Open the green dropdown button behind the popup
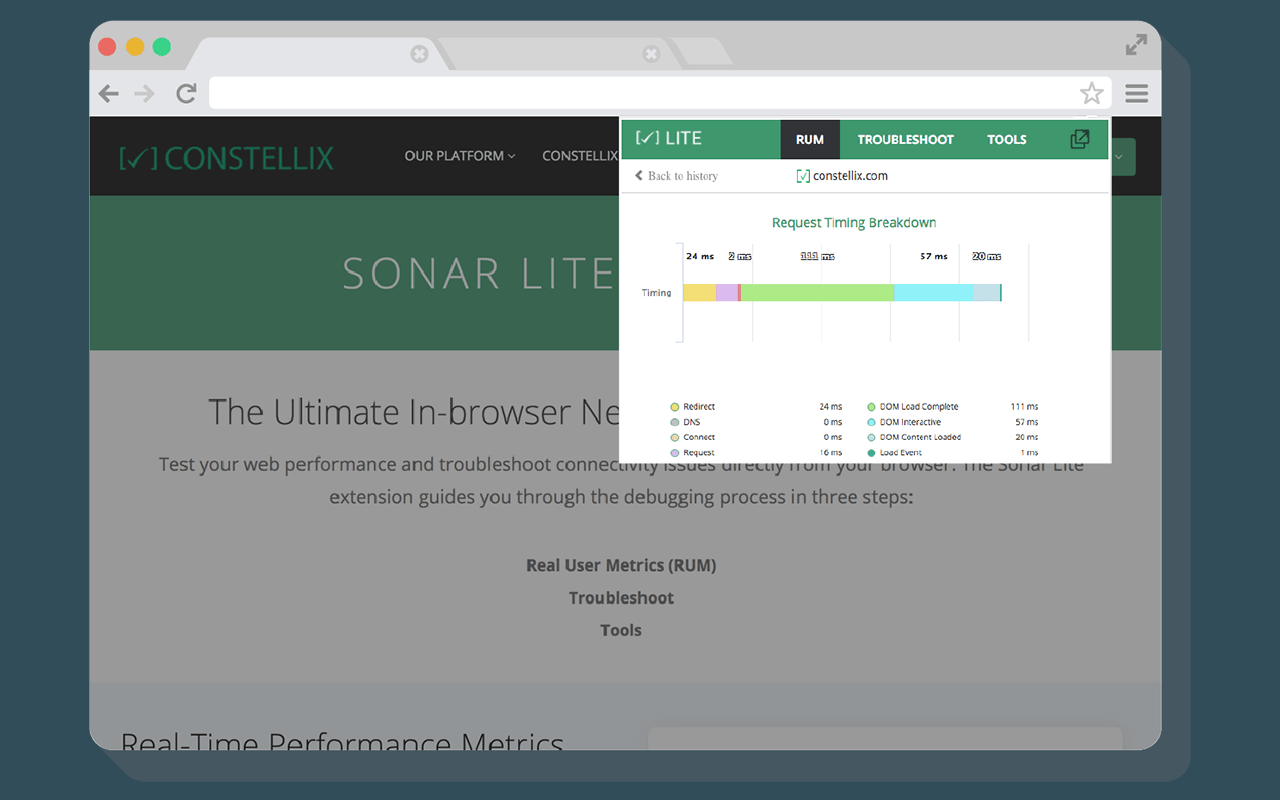Image resolution: width=1280 pixels, height=800 pixels. [x=1121, y=157]
